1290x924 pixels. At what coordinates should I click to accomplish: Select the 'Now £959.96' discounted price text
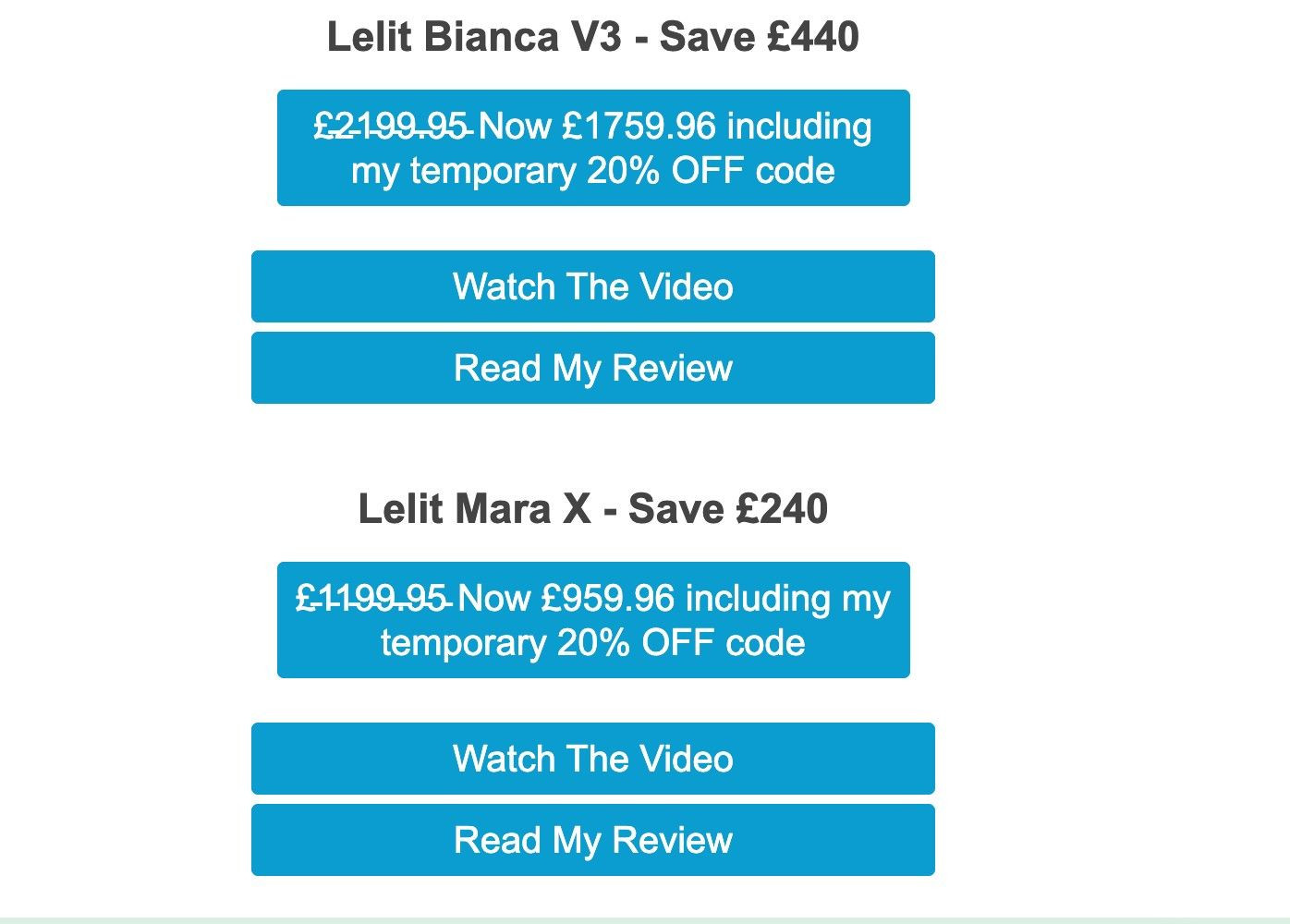point(566,598)
